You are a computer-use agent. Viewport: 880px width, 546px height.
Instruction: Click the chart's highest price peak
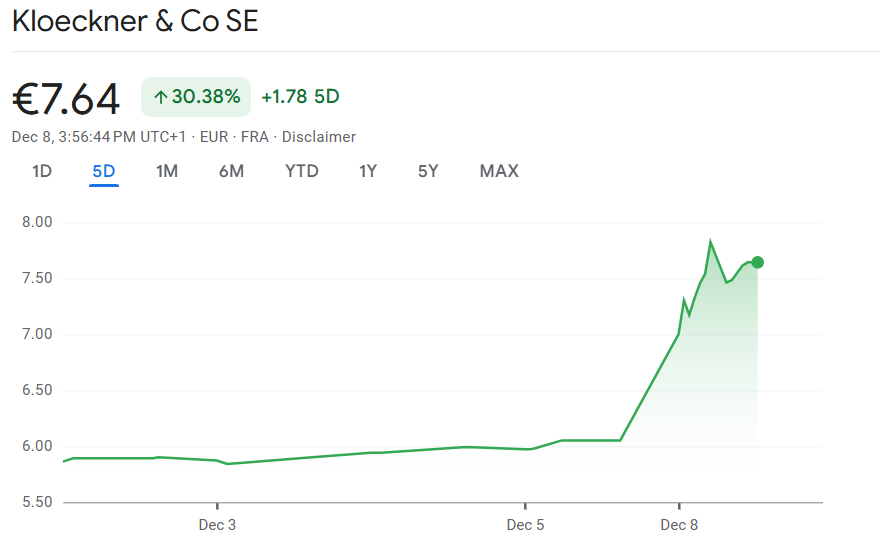point(710,242)
